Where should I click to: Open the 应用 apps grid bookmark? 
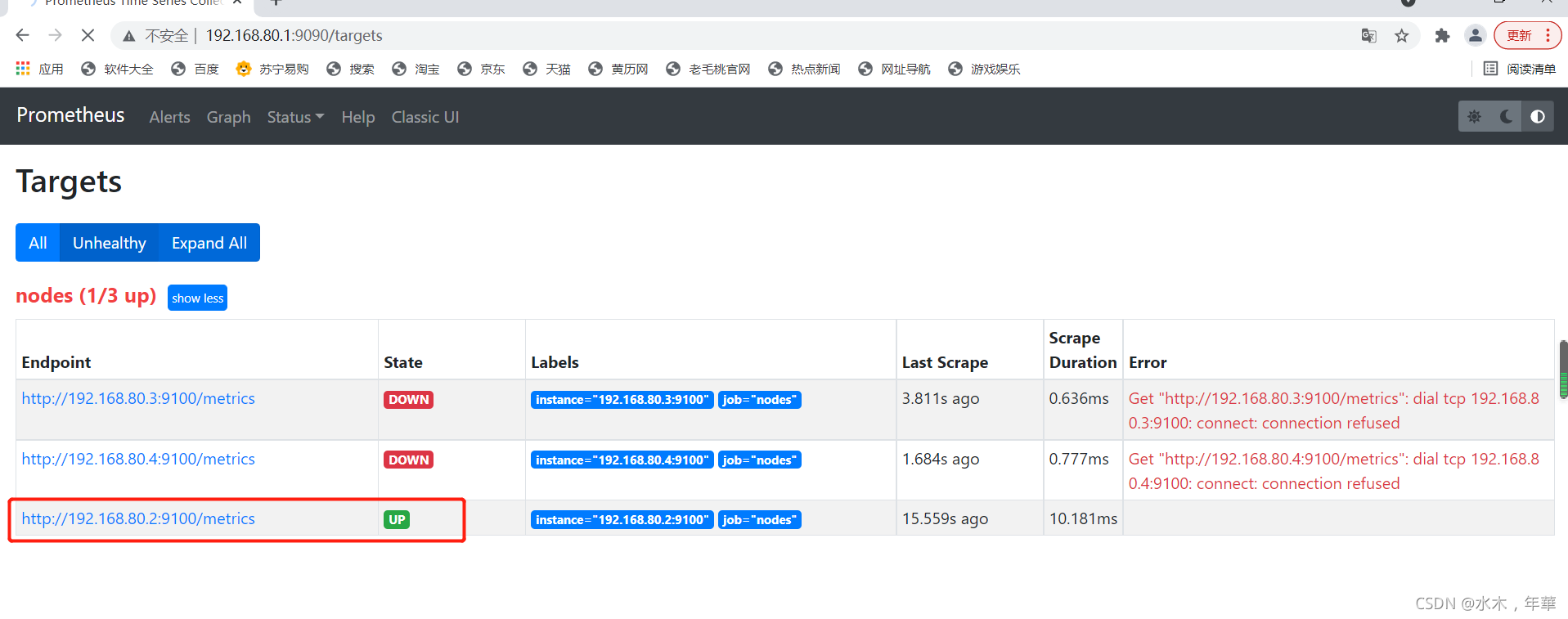tap(39, 69)
